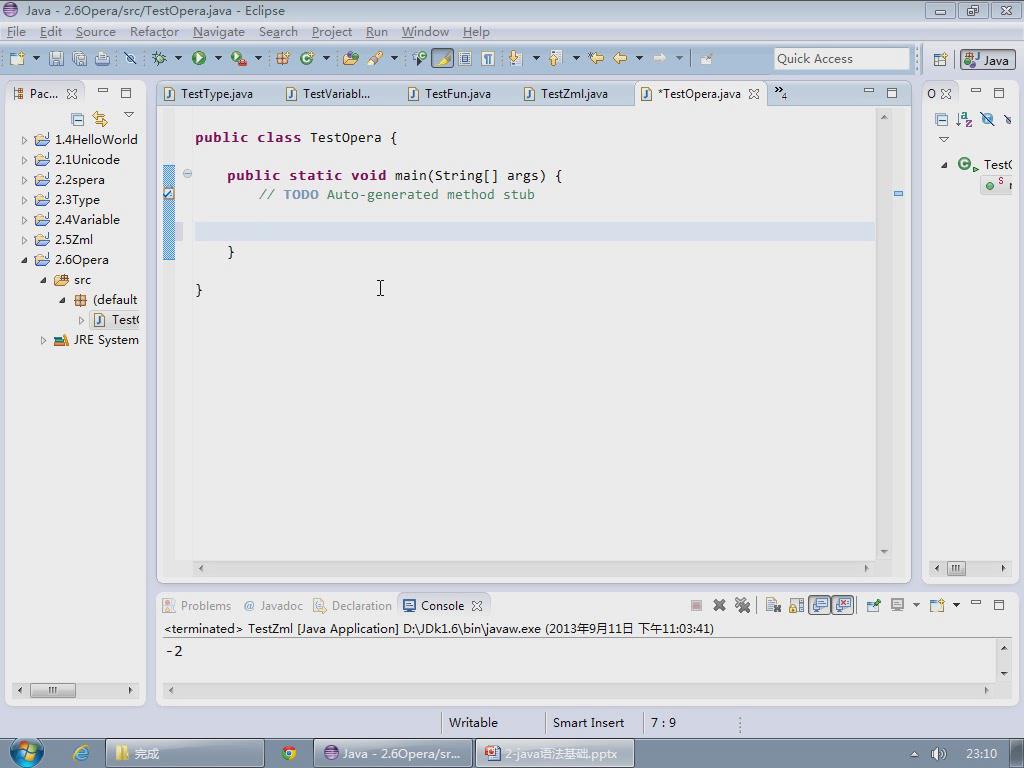Screen dimensions: 1024x768
Task: Toggle Block Selection Mode button
Action: (x=465, y=59)
